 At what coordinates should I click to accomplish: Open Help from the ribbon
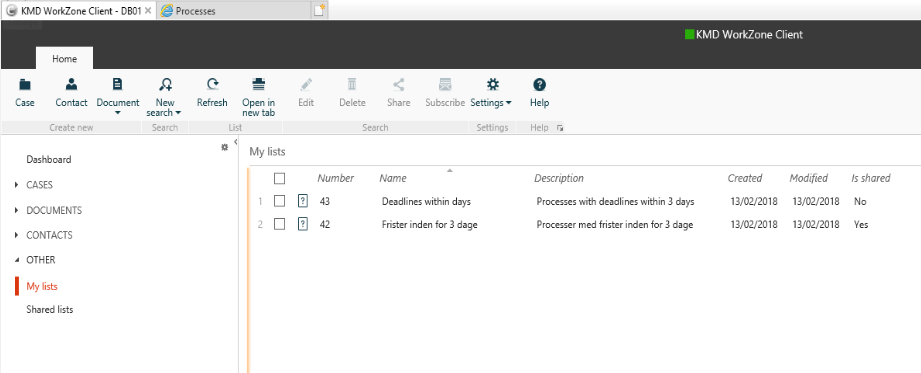(539, 93)
